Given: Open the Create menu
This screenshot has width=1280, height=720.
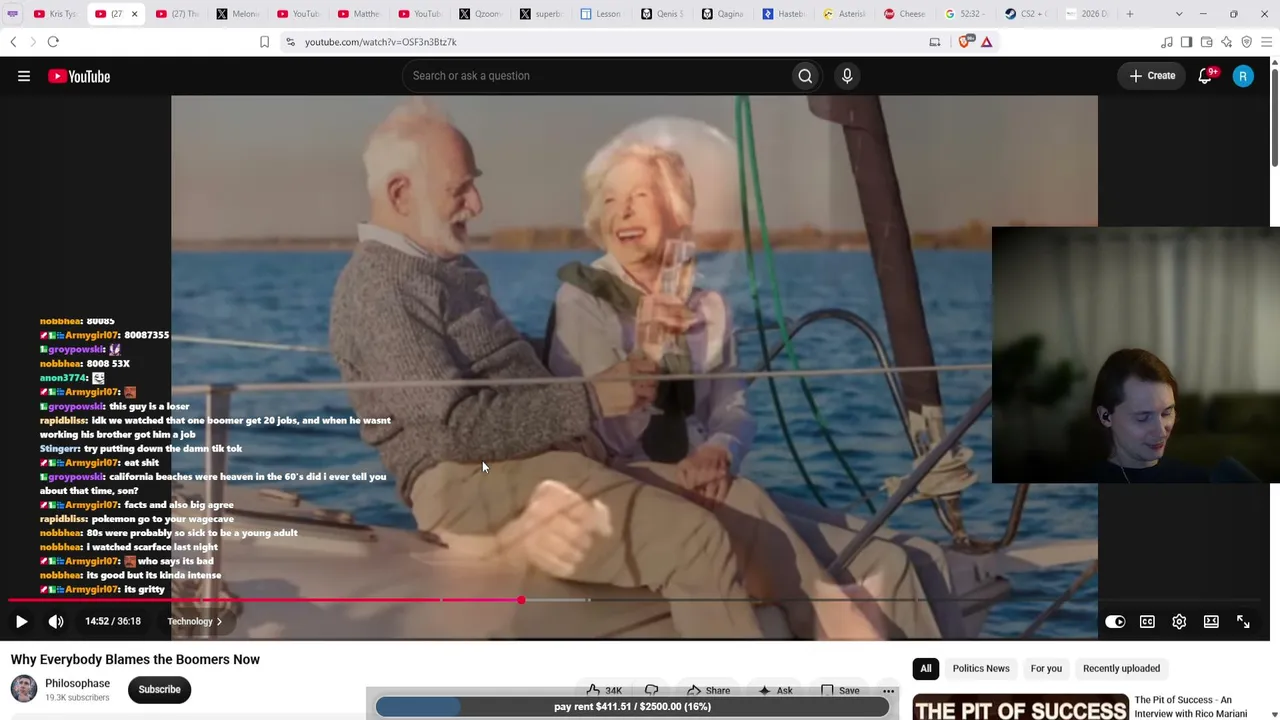Looking at the screenshot, I should (x=1152, y=76).
